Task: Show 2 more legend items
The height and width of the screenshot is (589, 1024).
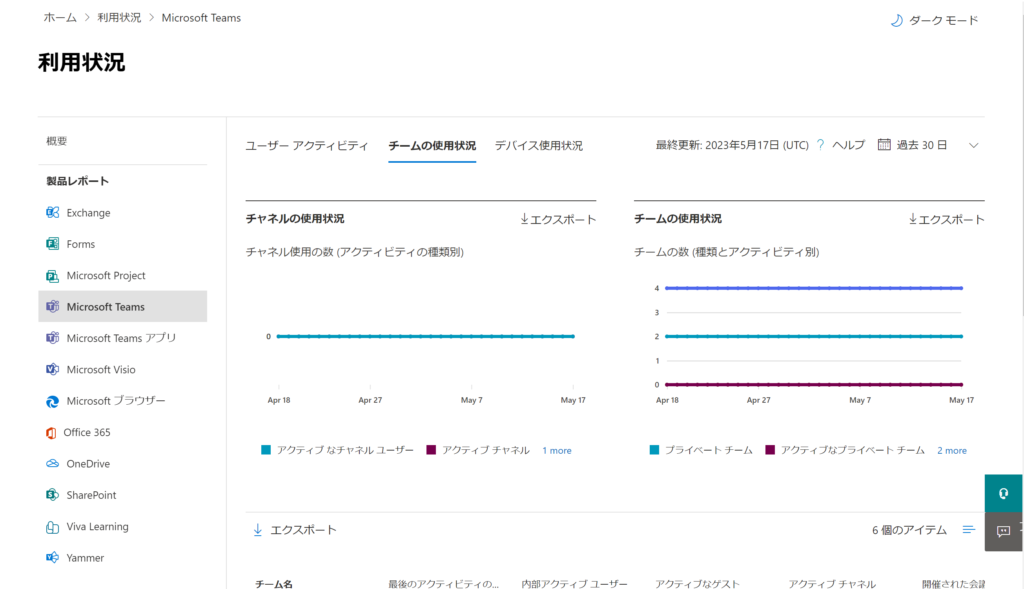Action: pyautogui.click(x=952, y=451)
